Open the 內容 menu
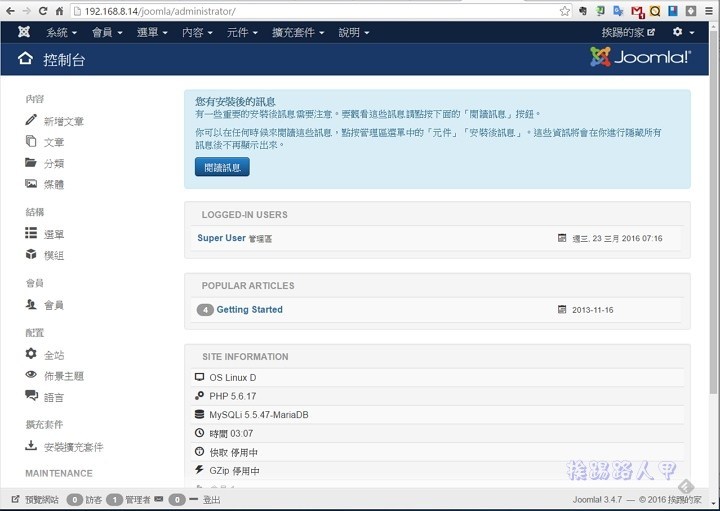This screenshot has height=511, width=720. pyautogui.click(x=199, y=32)
